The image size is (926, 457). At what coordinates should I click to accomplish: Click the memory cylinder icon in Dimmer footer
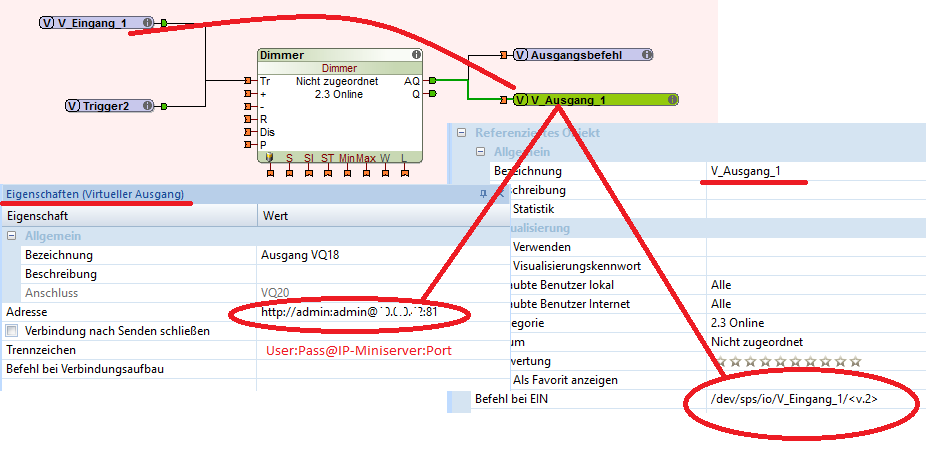pyautogui.click(x=270, y=158)
